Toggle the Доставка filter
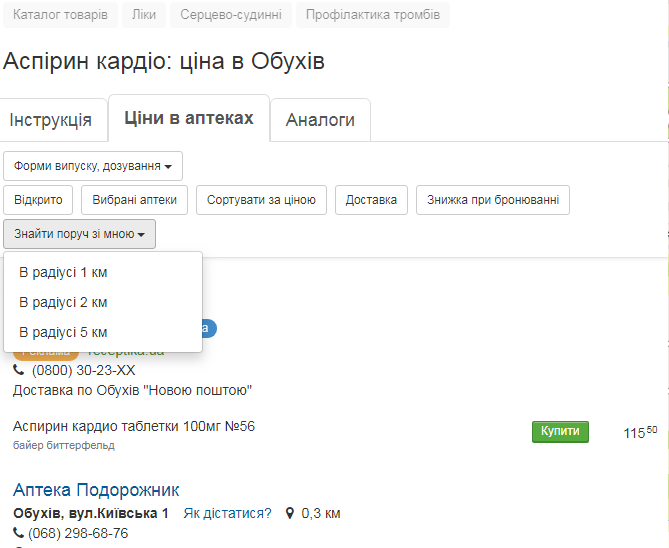Image resolution: width=669 pixels, height=548 pixels. pyautogui.click(x=371, y=200)
